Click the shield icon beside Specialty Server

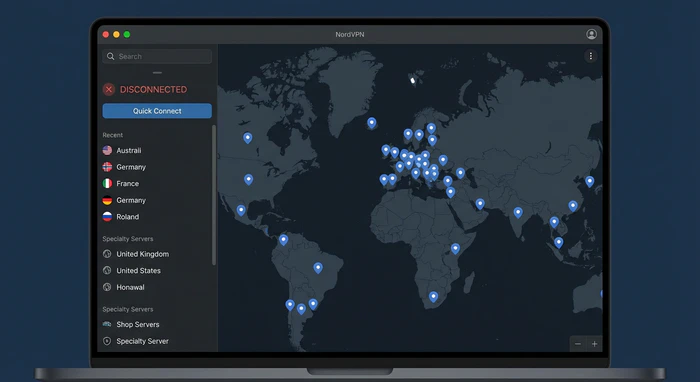[107, 341]
